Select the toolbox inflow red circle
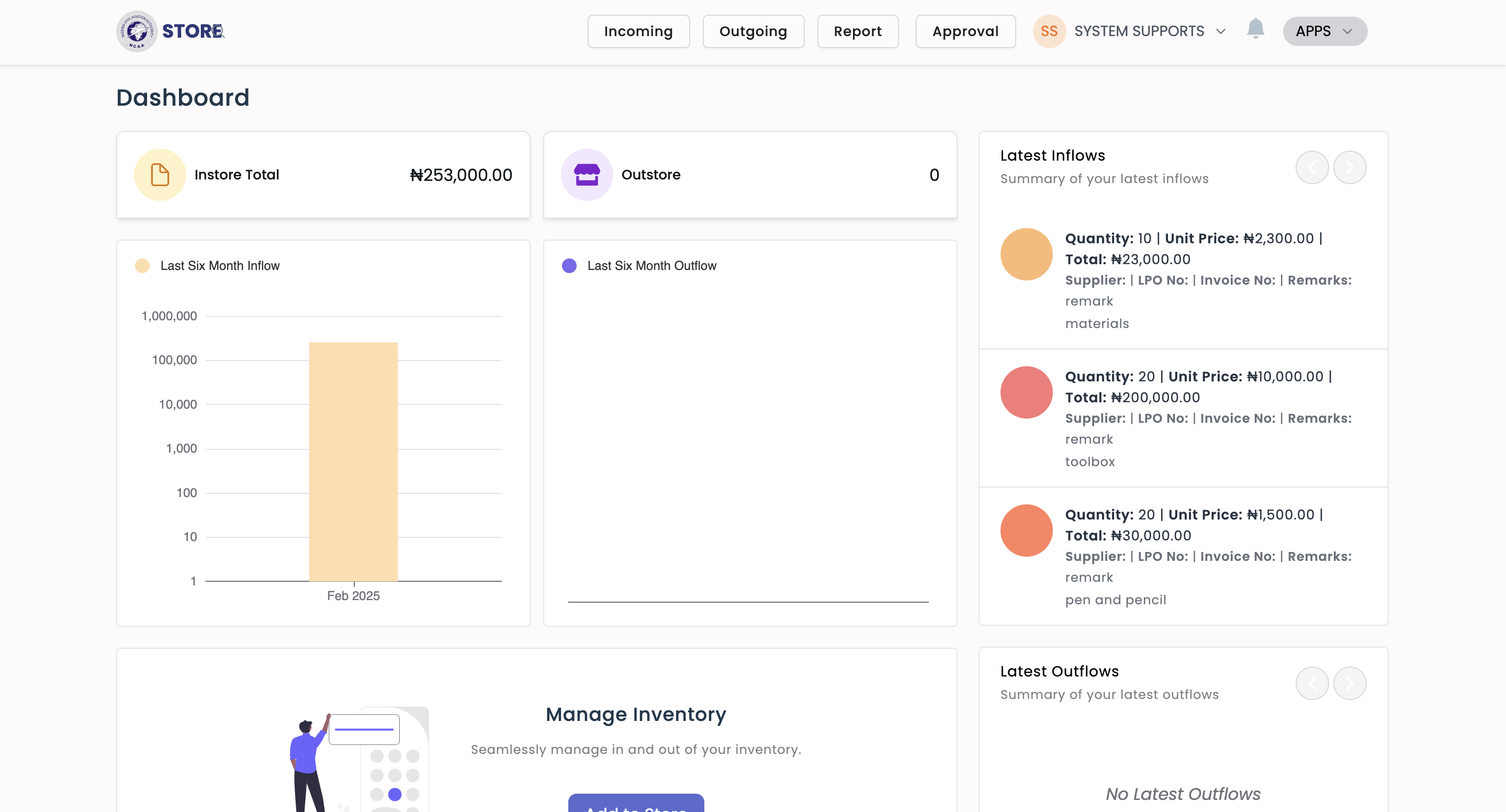The height and width of the screenshot is (812, 1506). (x=1026, y=392)
